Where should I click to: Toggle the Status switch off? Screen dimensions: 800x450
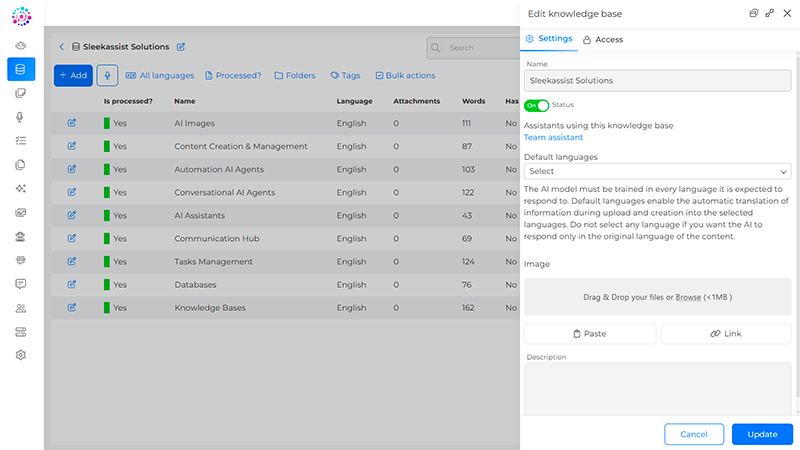tap(537, 105)
